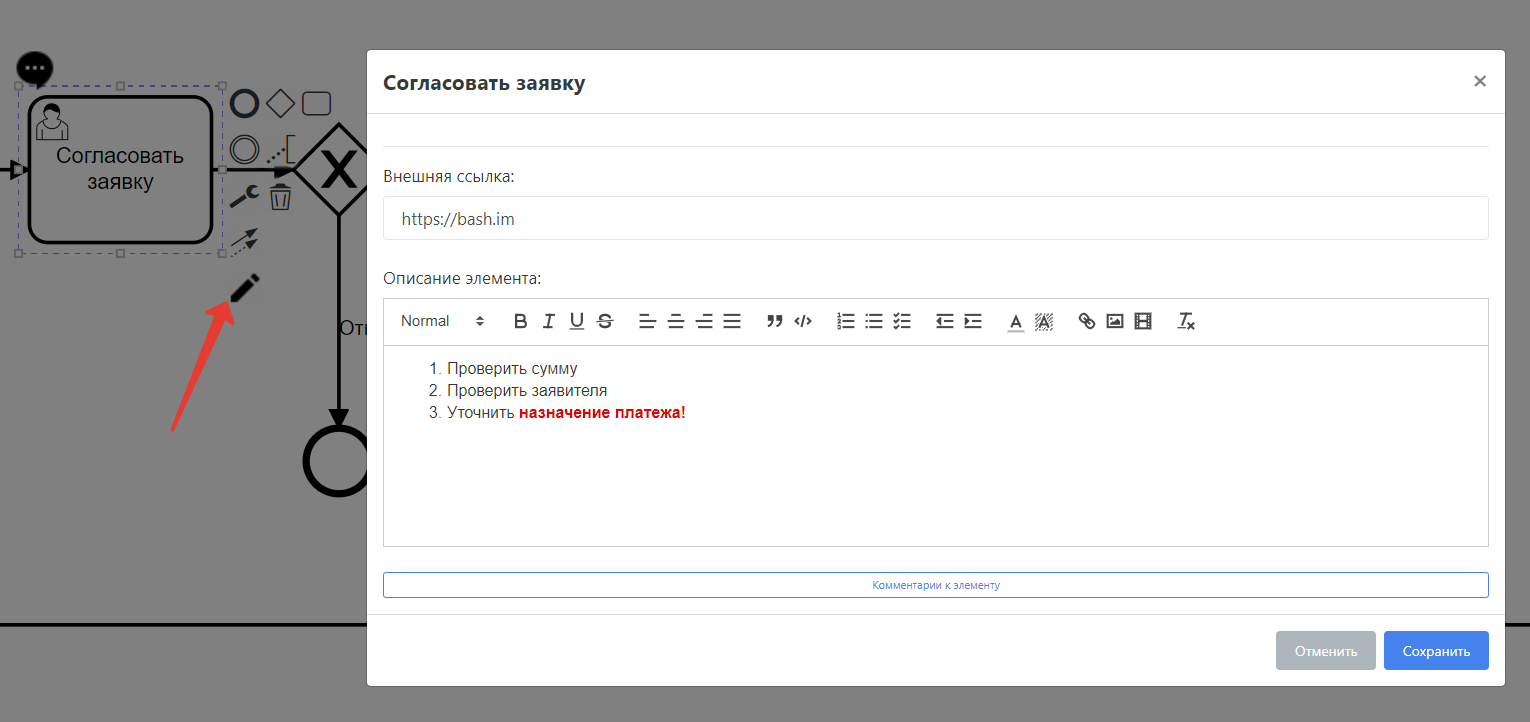
Task: Insert a blockquote
Action: pos(774,321)
